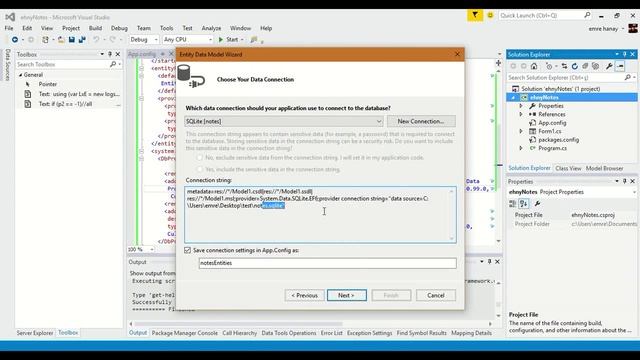Viewport: 640px width, 360px height.
Task: Click the Data Sources vertical side tab
Action: click(7, 64)
